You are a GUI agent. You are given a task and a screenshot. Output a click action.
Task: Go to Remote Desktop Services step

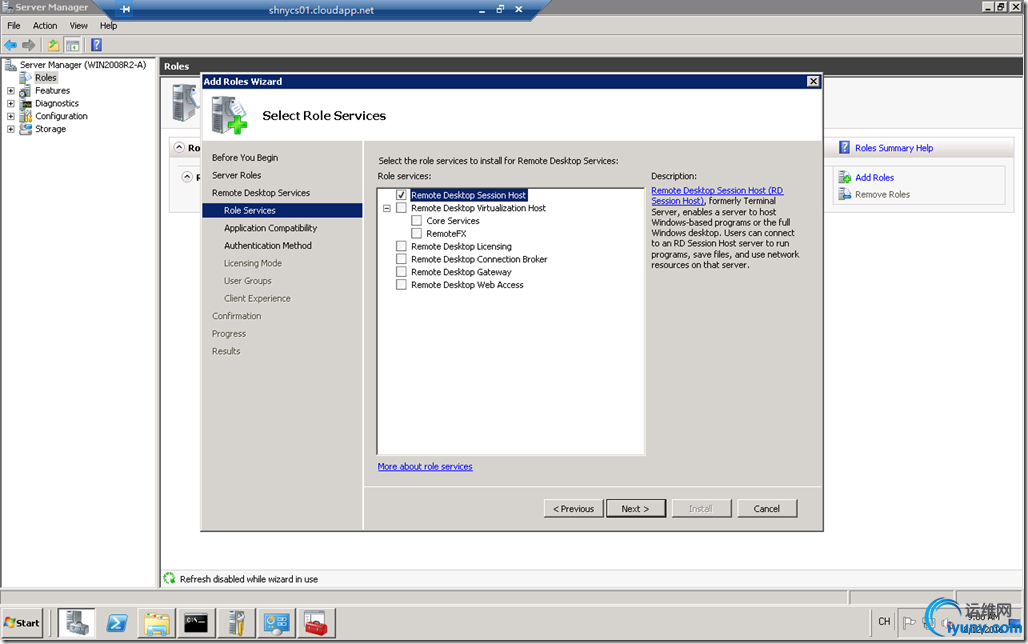tap(260, 193)
